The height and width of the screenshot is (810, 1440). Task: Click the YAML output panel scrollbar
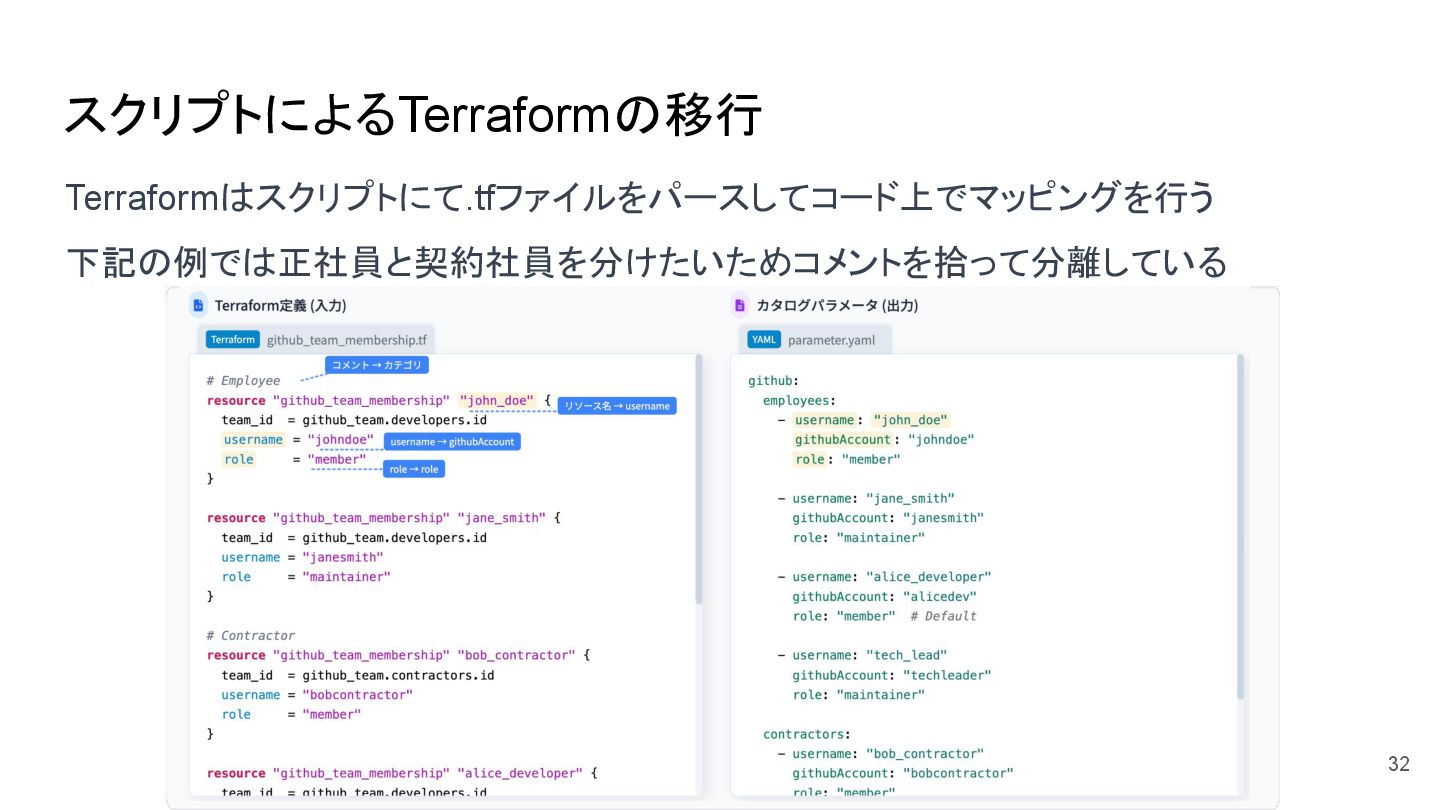coord(1241,527)
